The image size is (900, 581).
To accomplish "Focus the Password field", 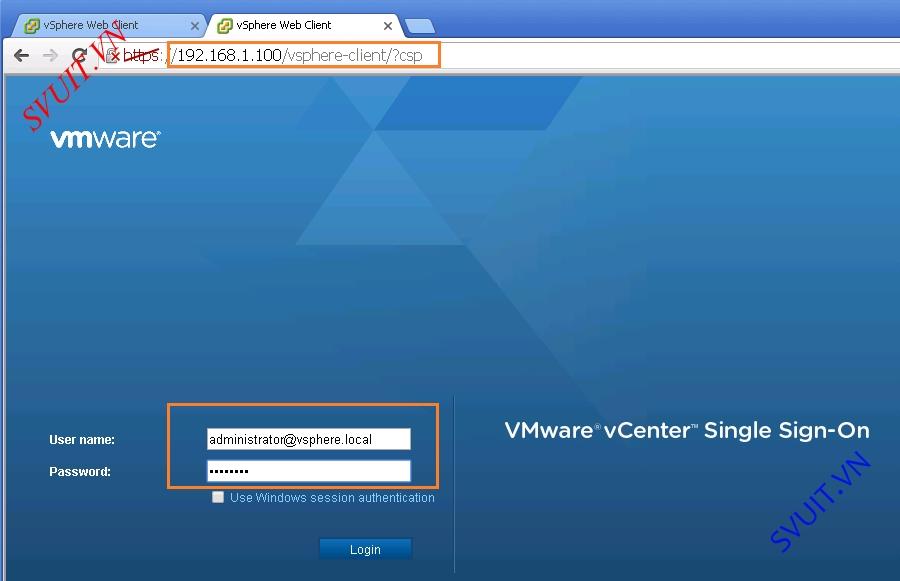I will pos(308,471).
